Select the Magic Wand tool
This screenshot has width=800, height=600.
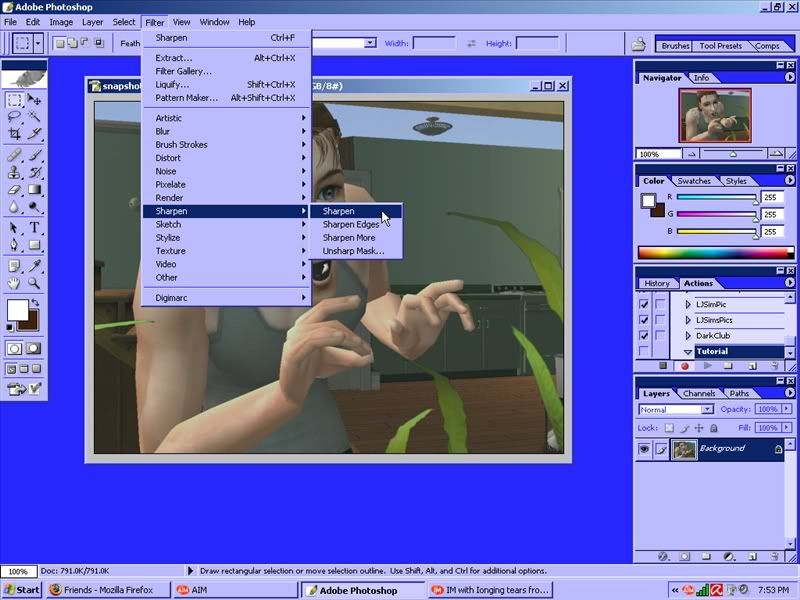pyautogui.click(x=34, y=117)
